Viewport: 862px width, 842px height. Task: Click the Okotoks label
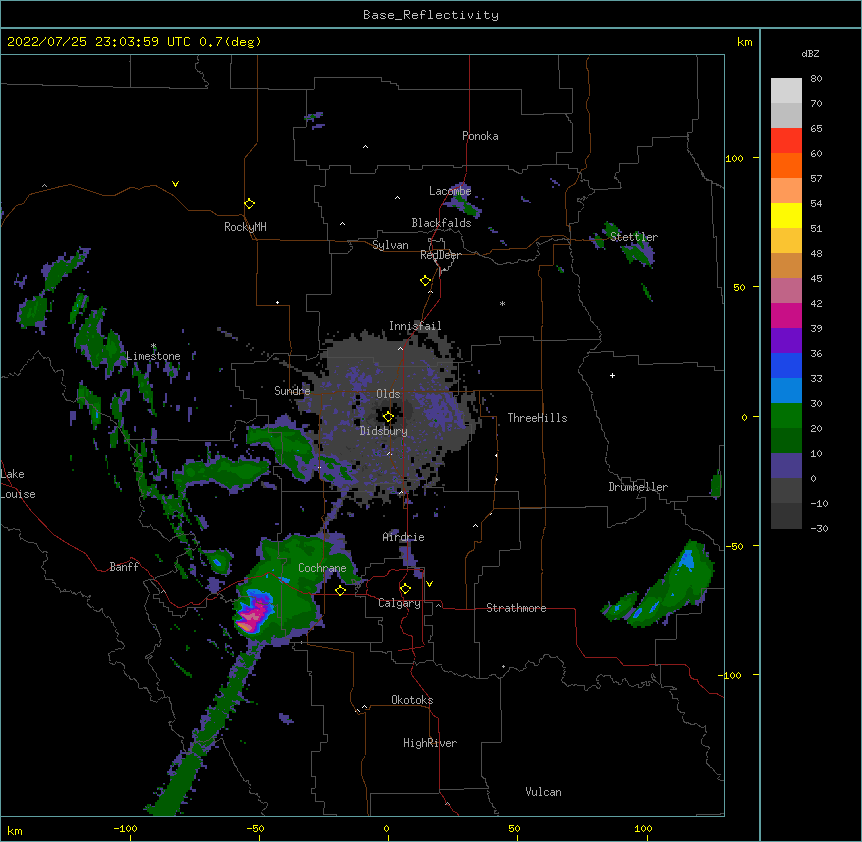[412, 700]
